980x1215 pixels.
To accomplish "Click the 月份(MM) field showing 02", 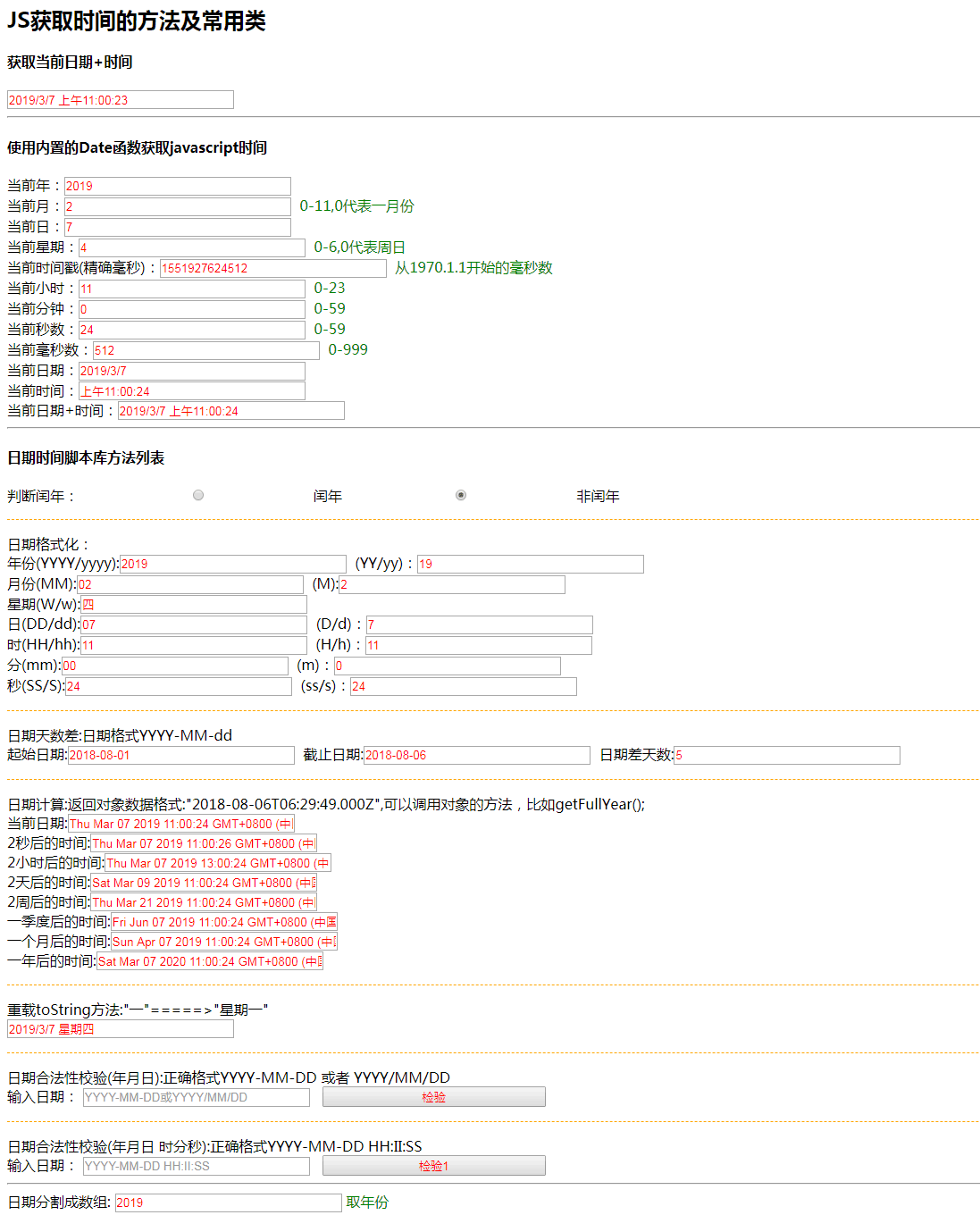I will click(x=190, y=584).
